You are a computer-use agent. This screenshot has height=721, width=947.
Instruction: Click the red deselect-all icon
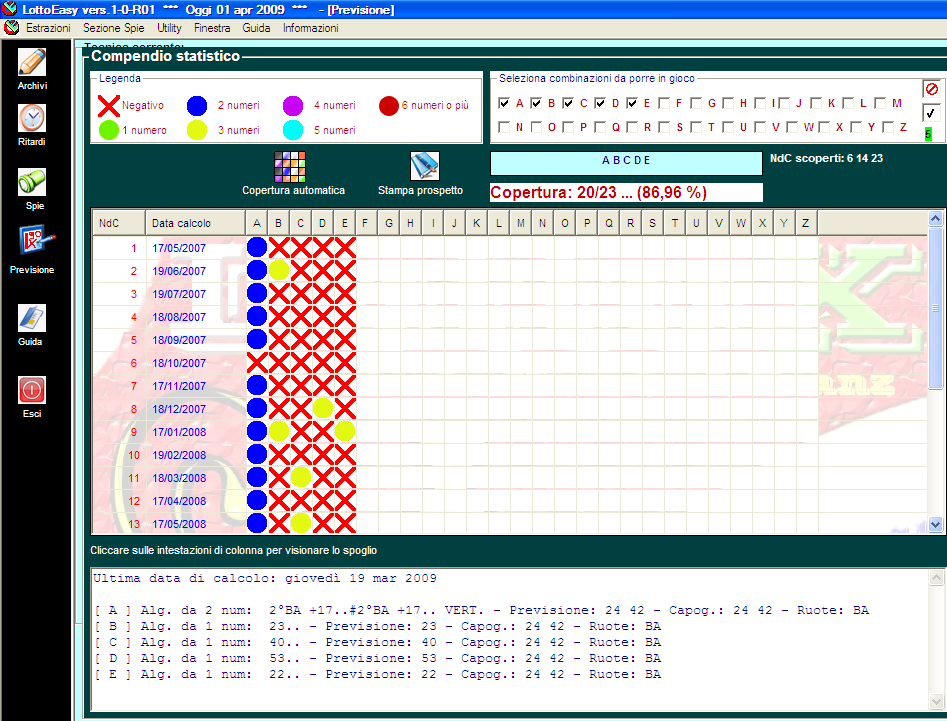(931, 89)
